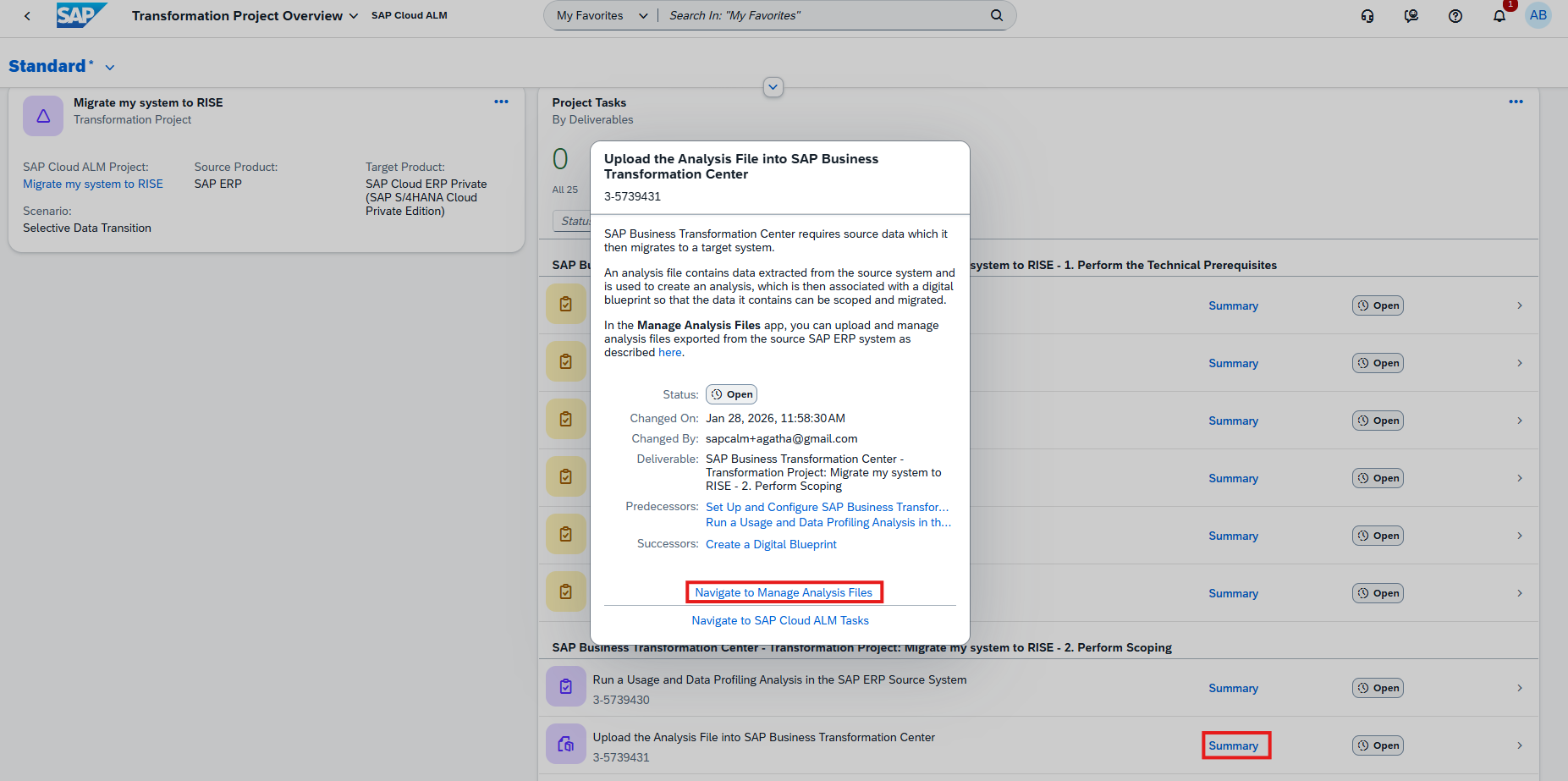Expand the collapsed header chevron
The image size is (1568, 781).
773,87
